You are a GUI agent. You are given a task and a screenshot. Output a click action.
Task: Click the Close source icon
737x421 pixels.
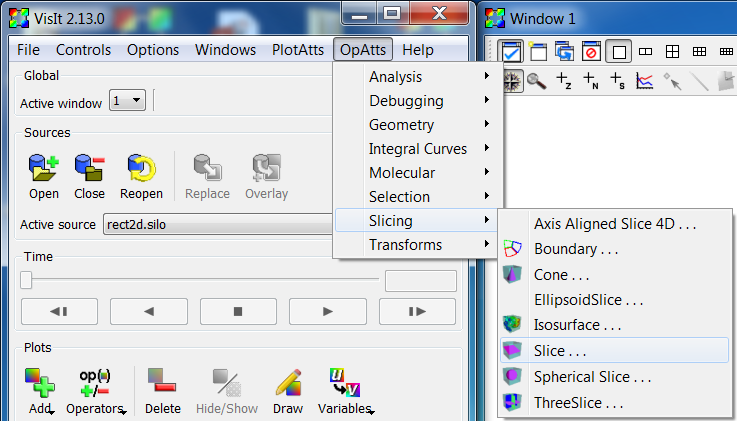click(89, 168)
